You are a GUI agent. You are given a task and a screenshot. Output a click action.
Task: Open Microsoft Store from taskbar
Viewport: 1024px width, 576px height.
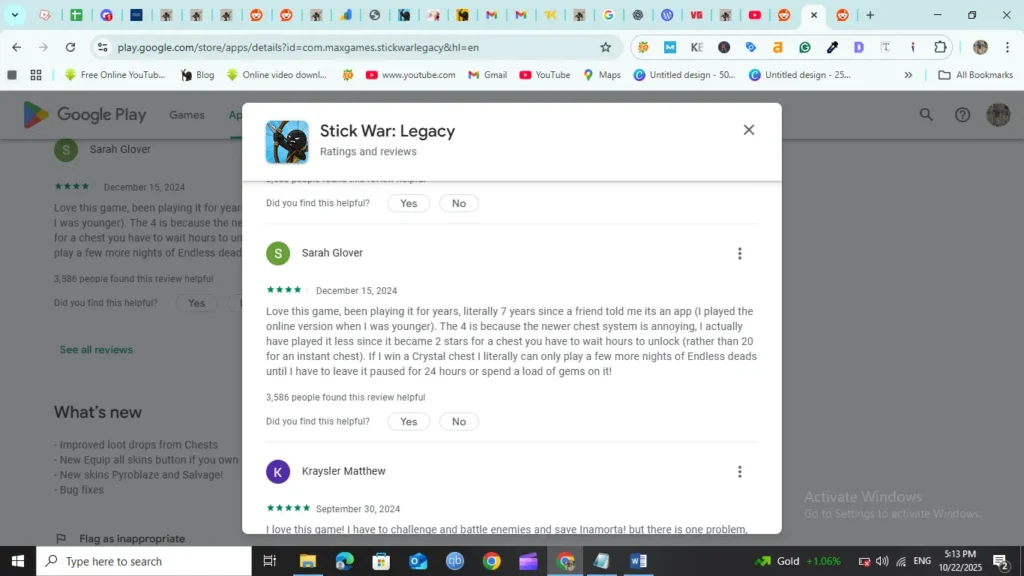click(x=381, y=561)
